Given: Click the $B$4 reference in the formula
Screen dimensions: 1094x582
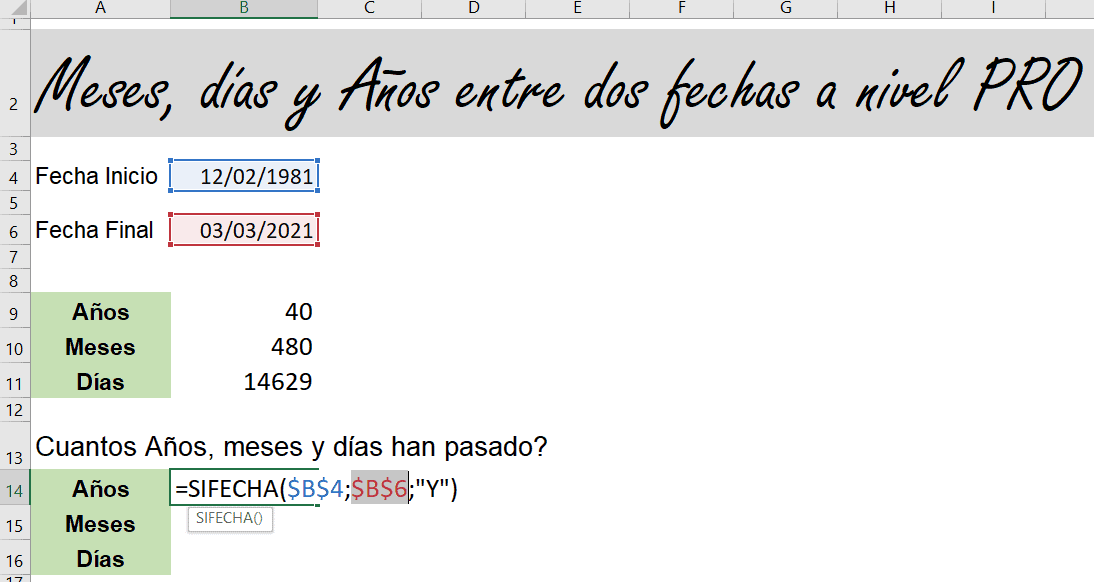Looking at the screenshot, I should pos(315,488).
